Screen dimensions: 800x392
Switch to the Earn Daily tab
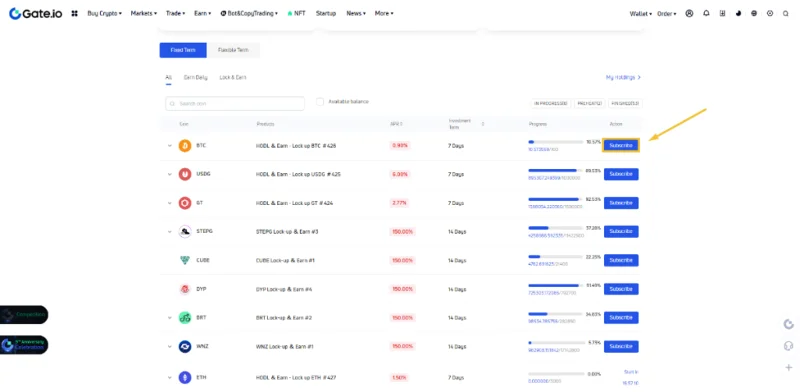pos(195,78)
